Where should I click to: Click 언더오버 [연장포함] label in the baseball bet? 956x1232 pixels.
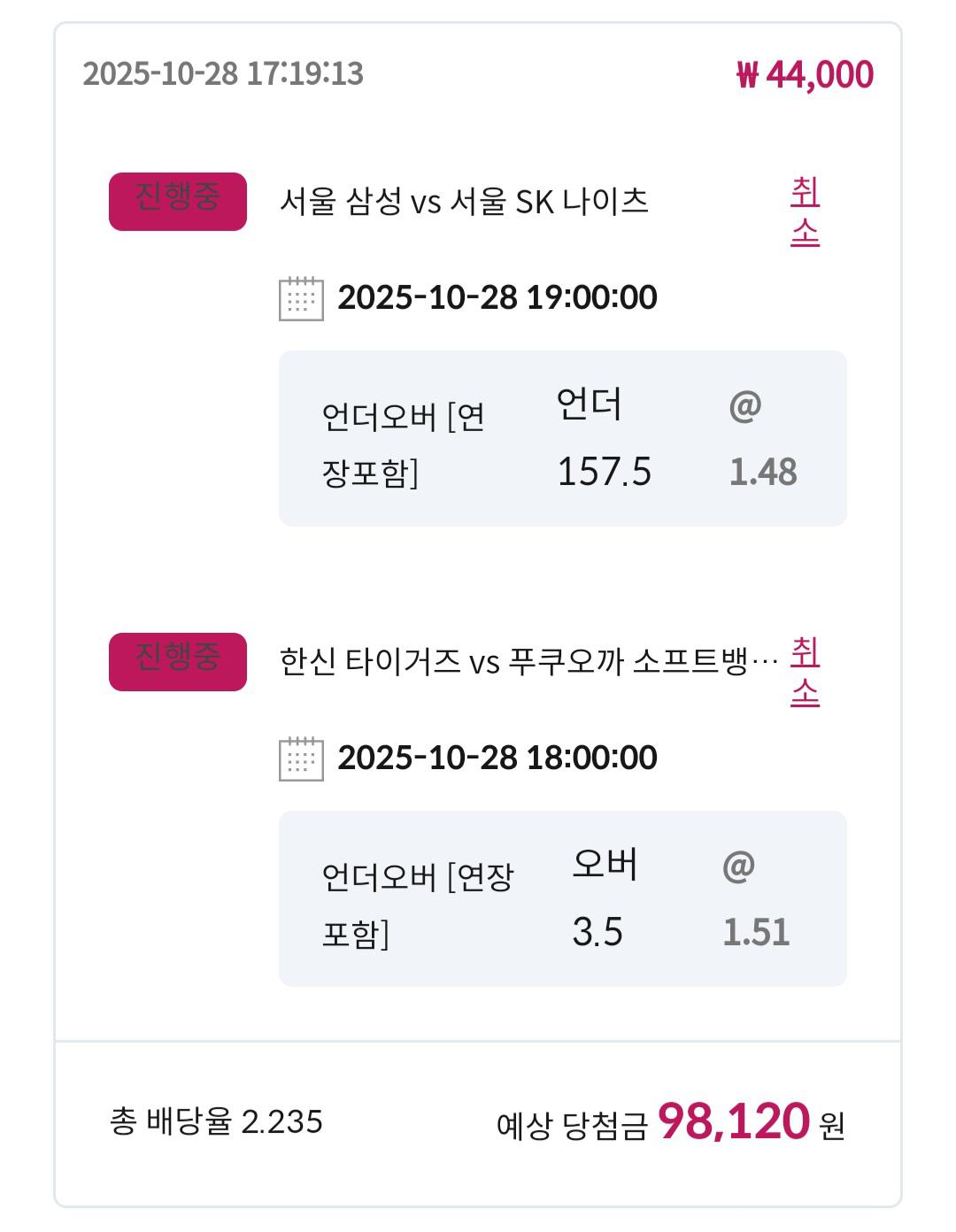[x=417, y=905]
